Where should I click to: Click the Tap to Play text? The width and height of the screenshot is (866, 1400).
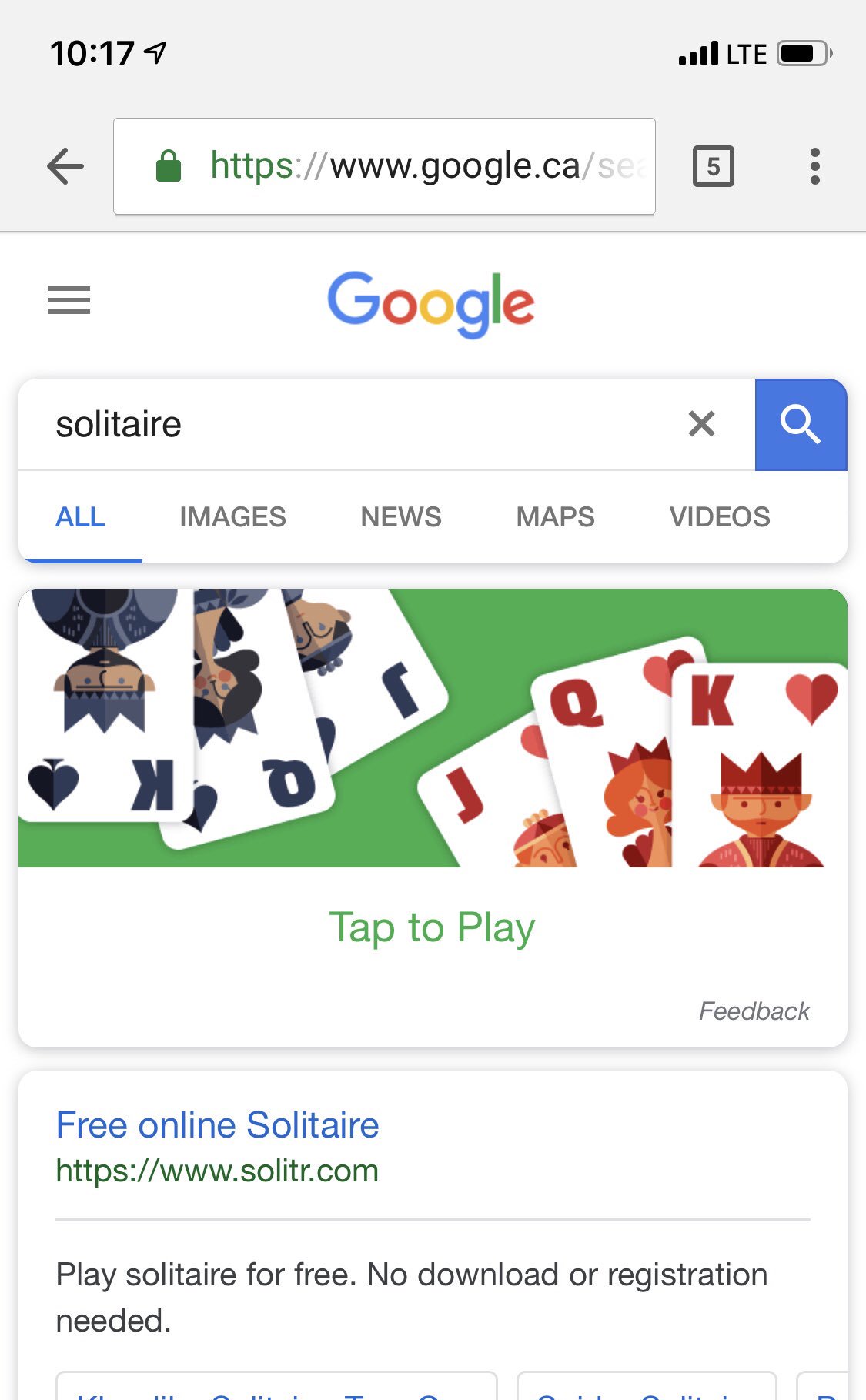click(432, 928)
